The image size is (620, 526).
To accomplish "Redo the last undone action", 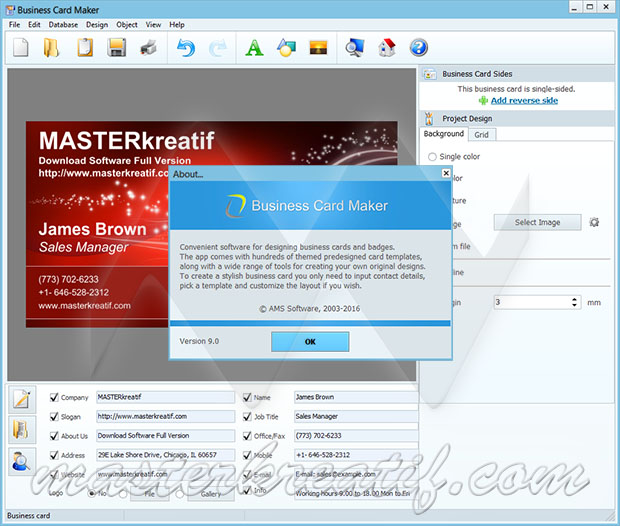I will pos(218,48).
